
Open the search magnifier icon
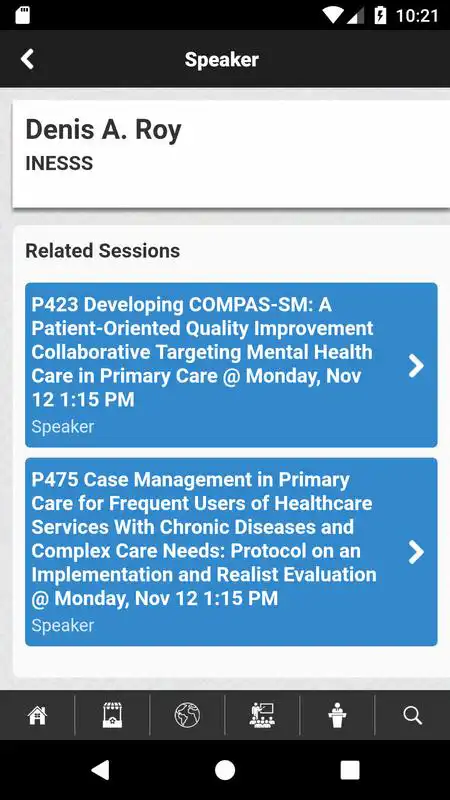click(412, 715)
